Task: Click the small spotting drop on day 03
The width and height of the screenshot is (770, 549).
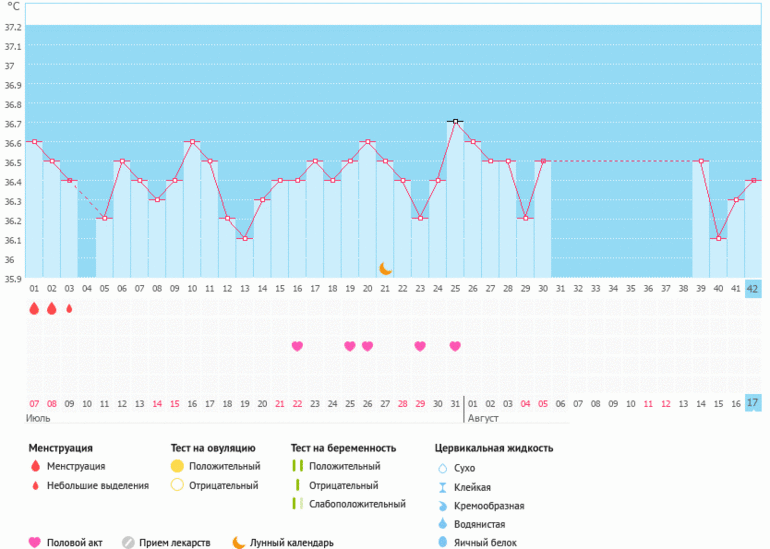Action: 69,309
